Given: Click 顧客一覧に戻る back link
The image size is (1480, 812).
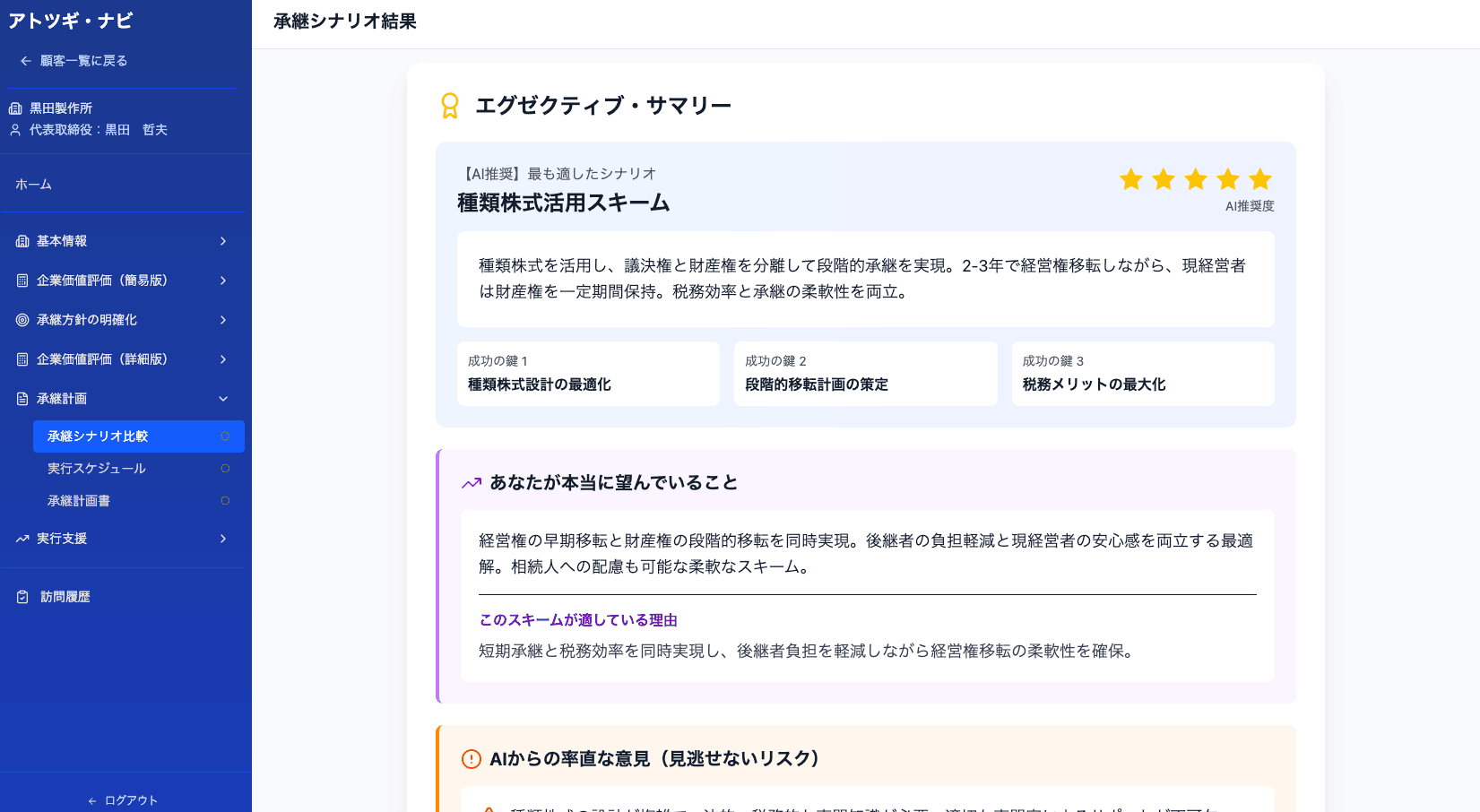Looking at the screenshot, I should click(x=75, y=60).
